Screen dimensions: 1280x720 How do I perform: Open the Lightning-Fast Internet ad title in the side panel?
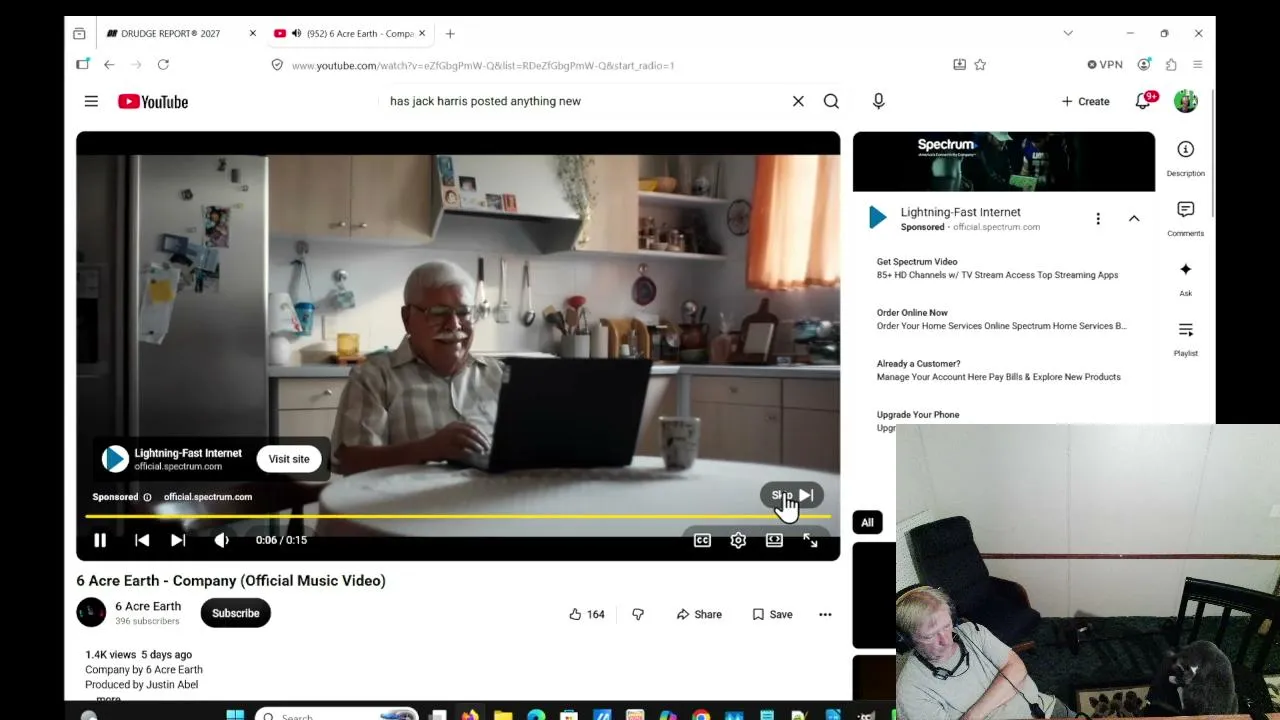click(x=961, y=212)
